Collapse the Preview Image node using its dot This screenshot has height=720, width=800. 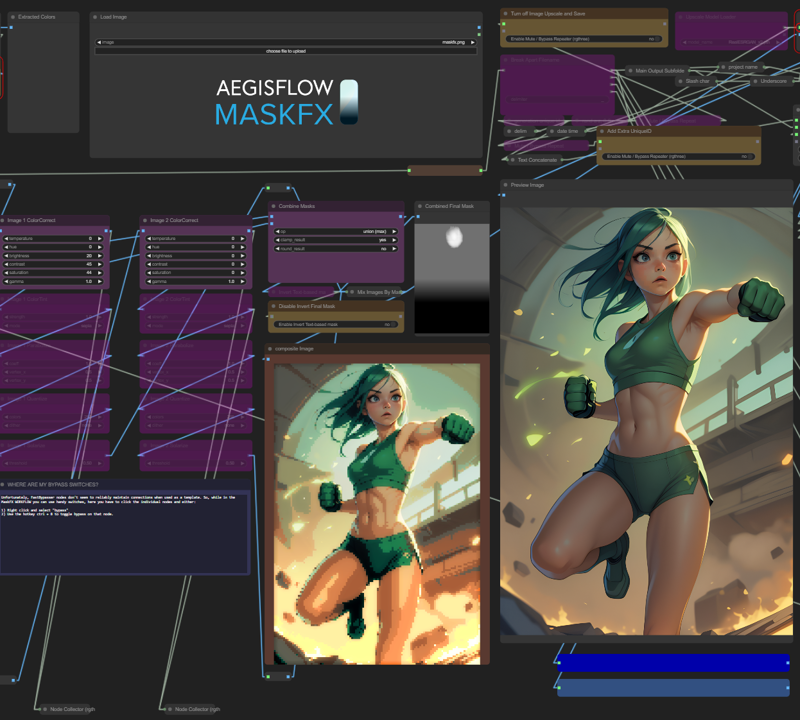[506, 185]
